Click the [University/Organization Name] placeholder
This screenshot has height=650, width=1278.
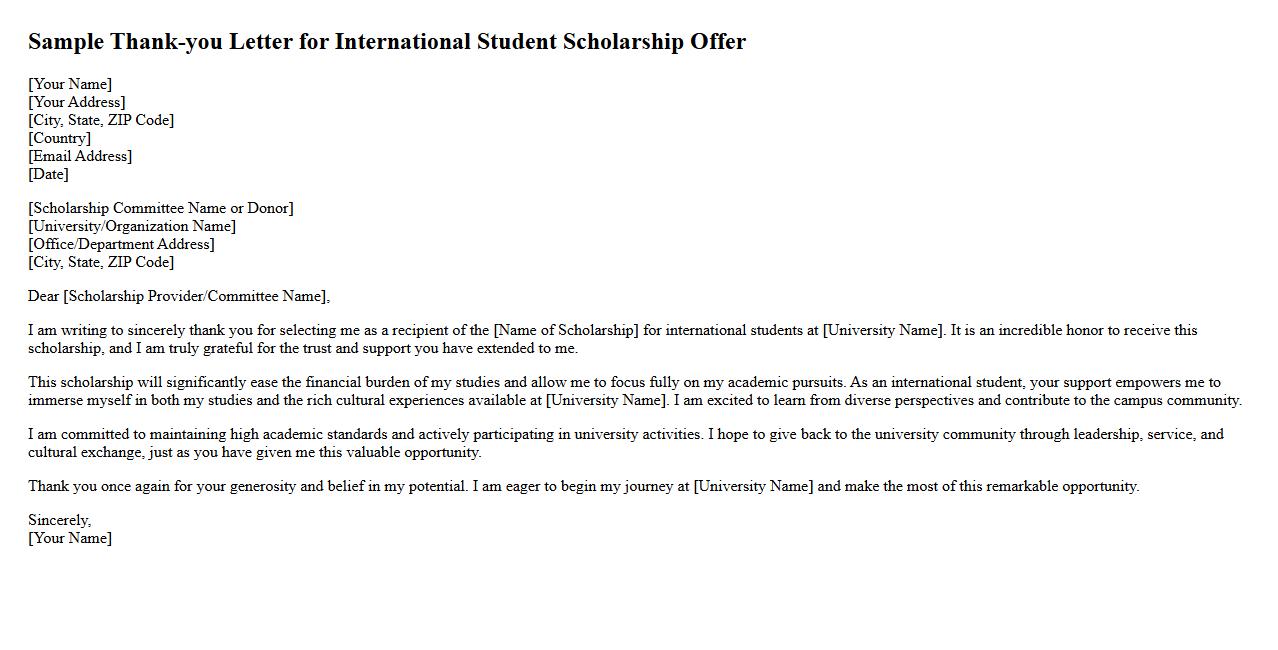coord(132,226)
